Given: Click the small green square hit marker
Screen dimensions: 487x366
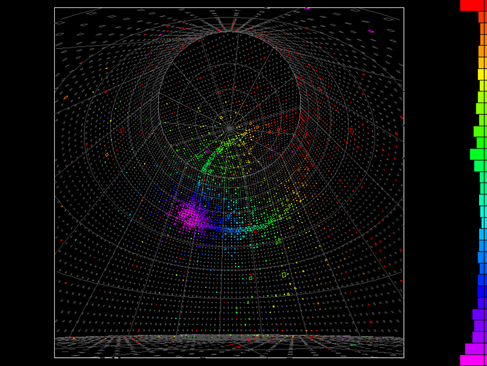Looking at the screenshot, I should (251, 278).
